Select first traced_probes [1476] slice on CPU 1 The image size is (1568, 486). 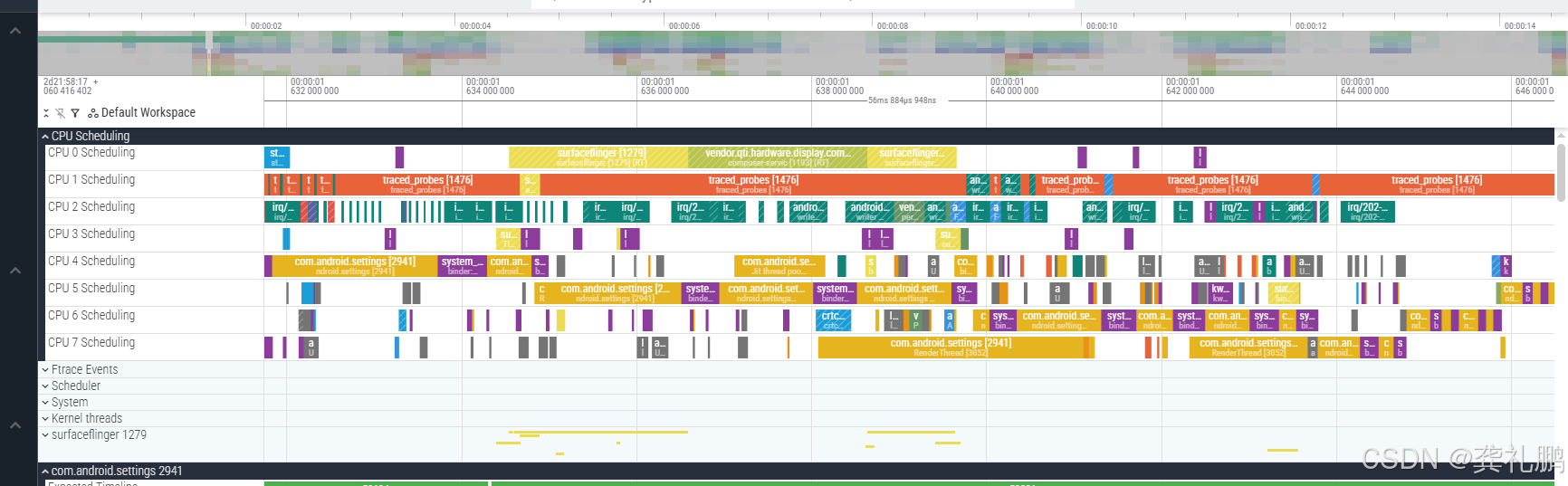click(427, 185)
